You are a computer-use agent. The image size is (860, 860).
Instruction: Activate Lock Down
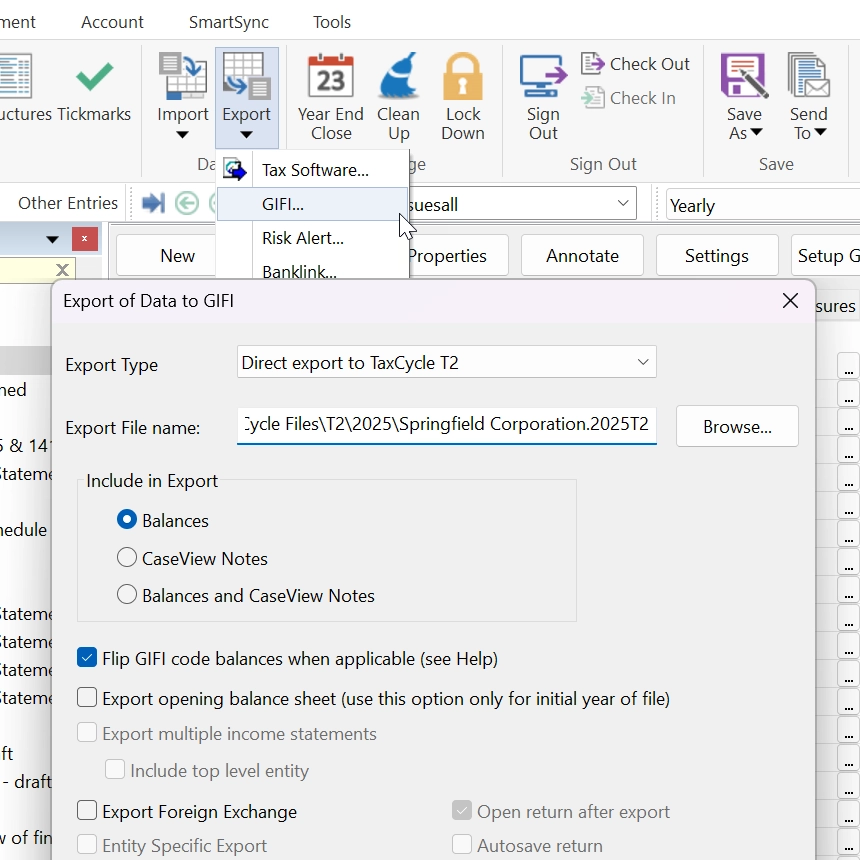click(463, 98)
